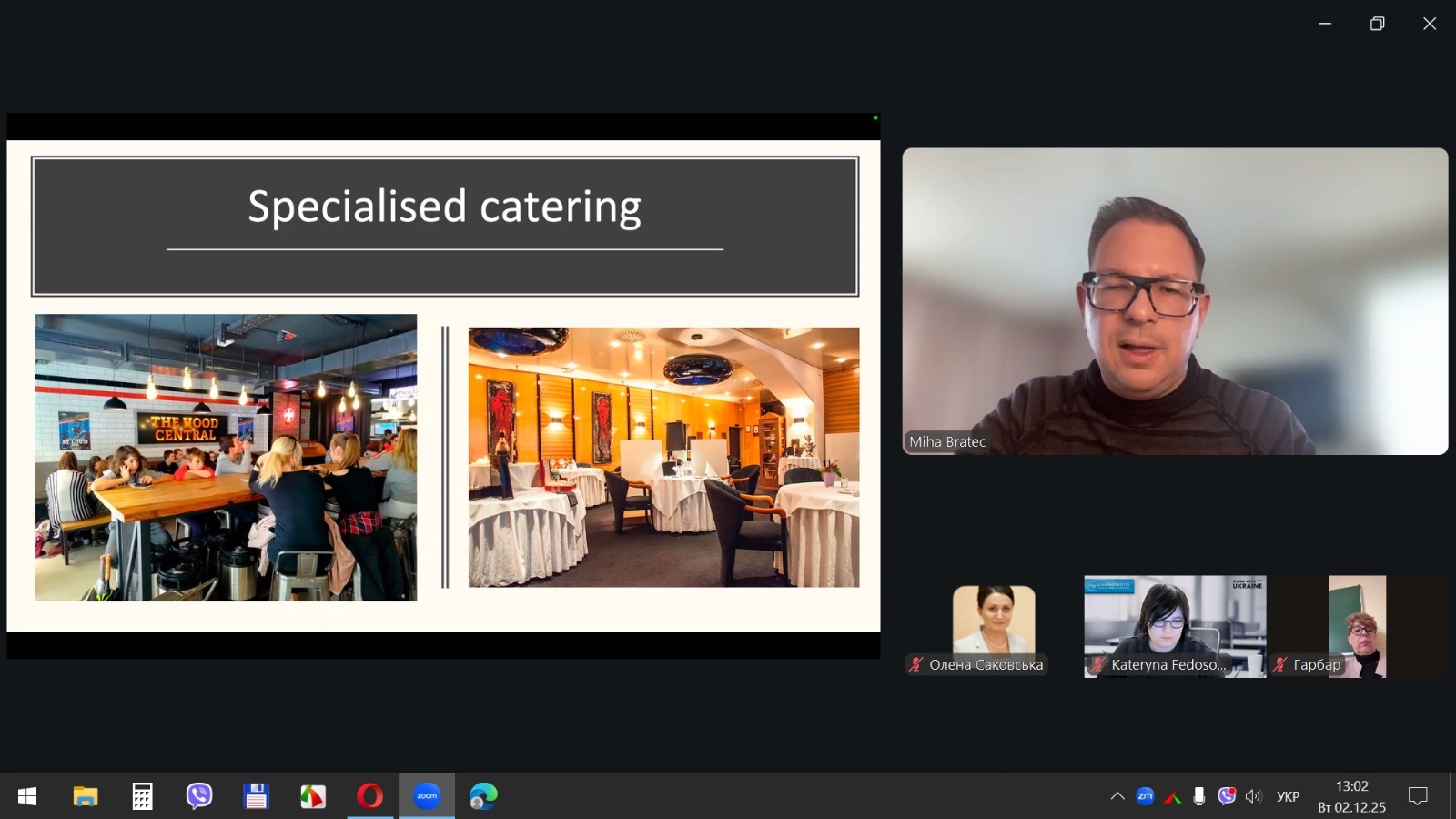Viewport: 1456px width, 819px height.
Task: Click the floppy disk app icon
Action: click(256, 796)
